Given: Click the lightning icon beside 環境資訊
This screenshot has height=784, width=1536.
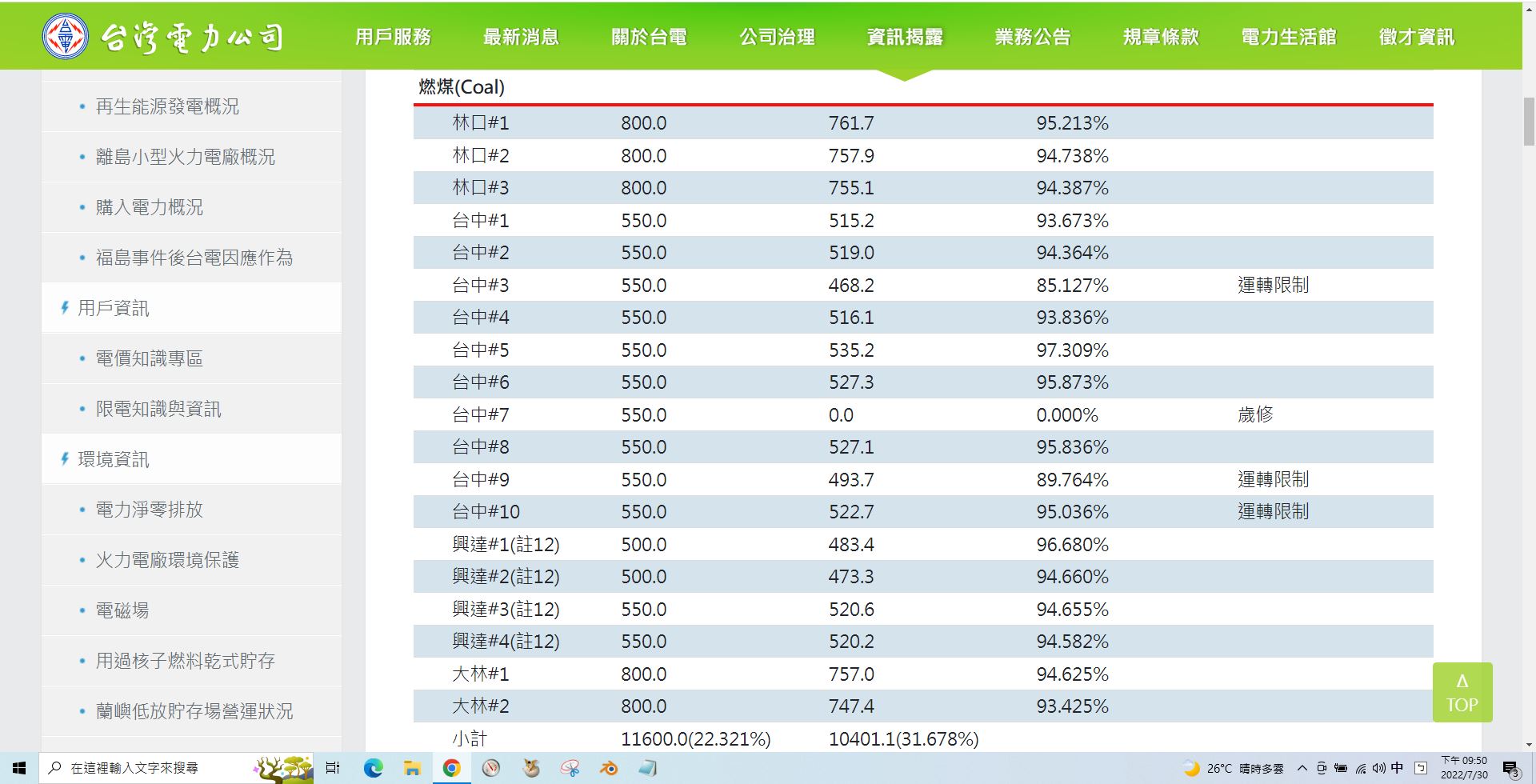Looking at the screenshot, I should pyautogui.click(x=65, y=459).
